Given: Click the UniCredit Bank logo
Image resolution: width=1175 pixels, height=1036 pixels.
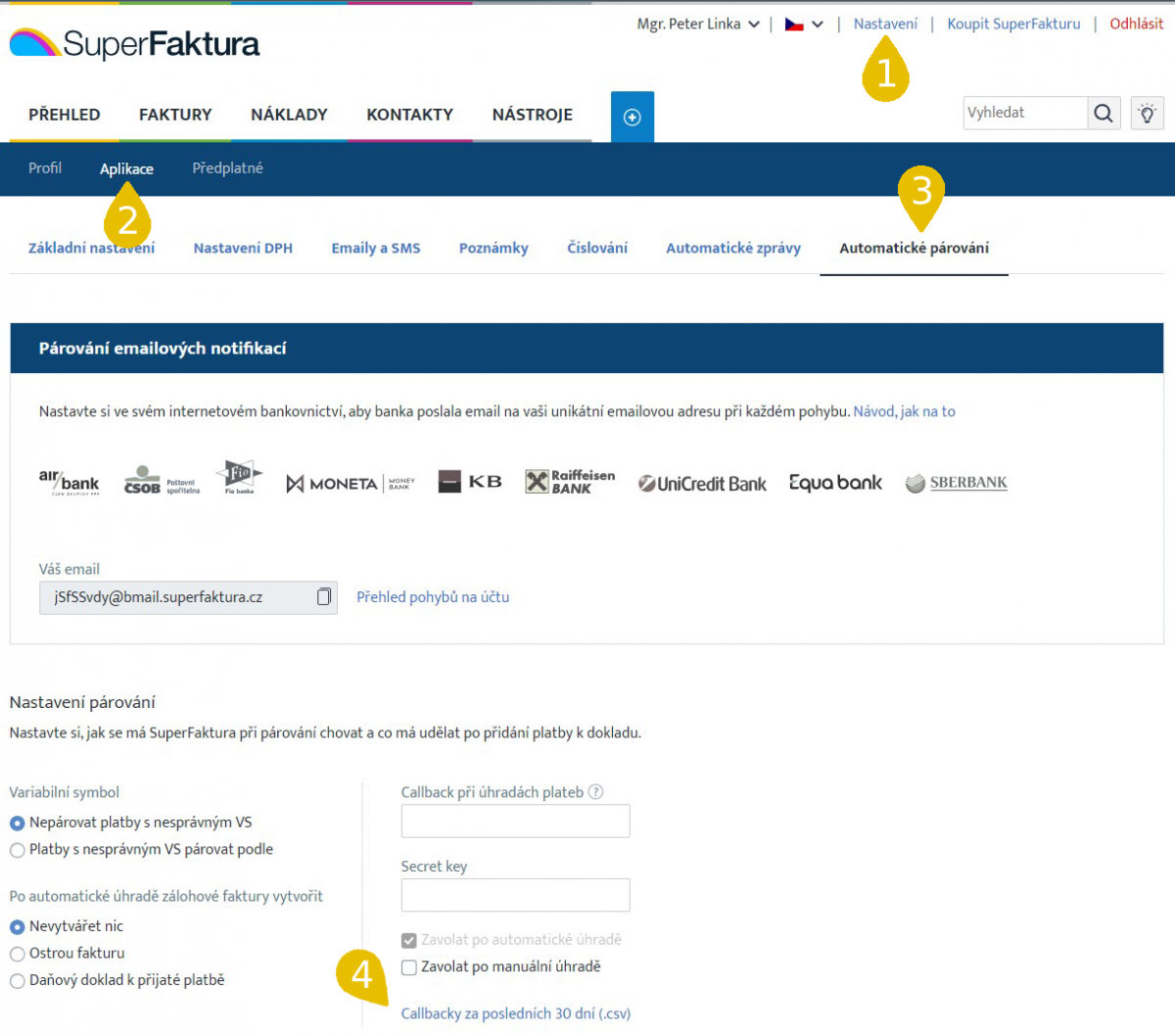Looking at the screenshot, I should 702,483.
